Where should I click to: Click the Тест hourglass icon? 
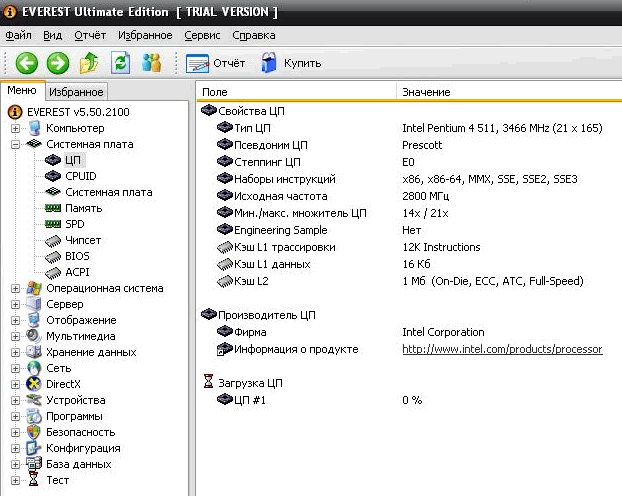pos(34,480)
